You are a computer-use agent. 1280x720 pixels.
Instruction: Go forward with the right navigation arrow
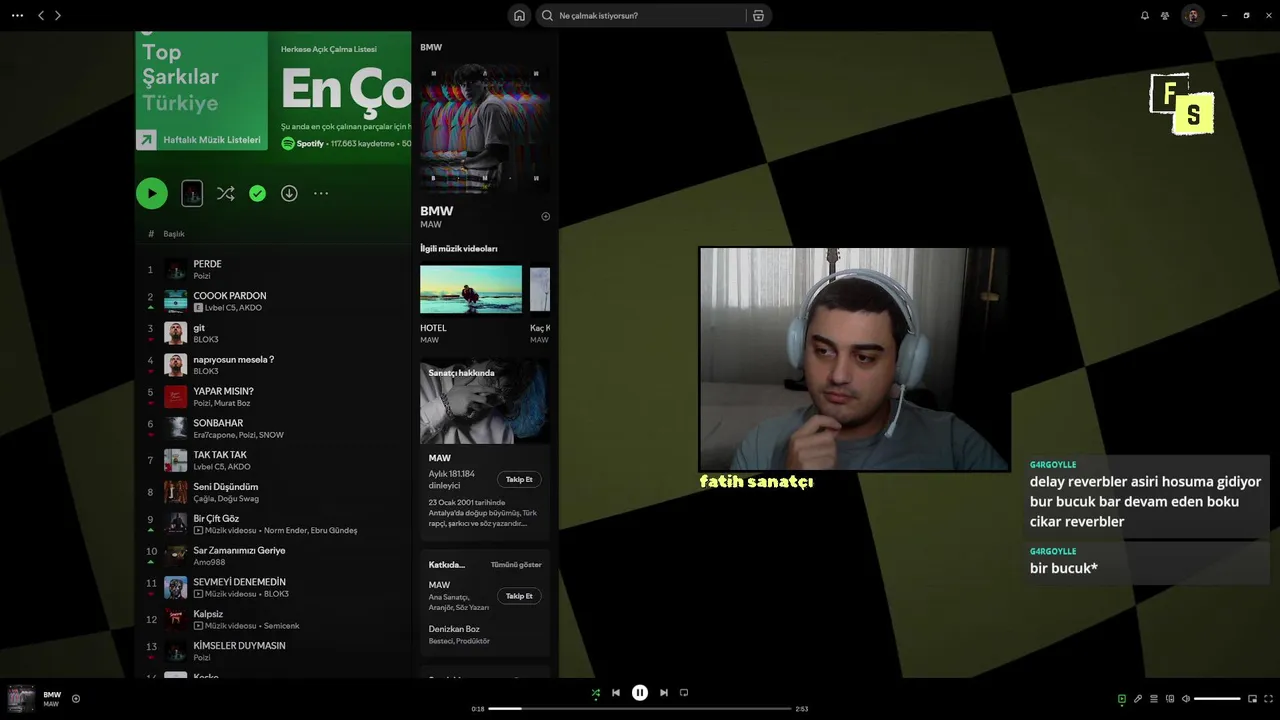tap(58, 15)
